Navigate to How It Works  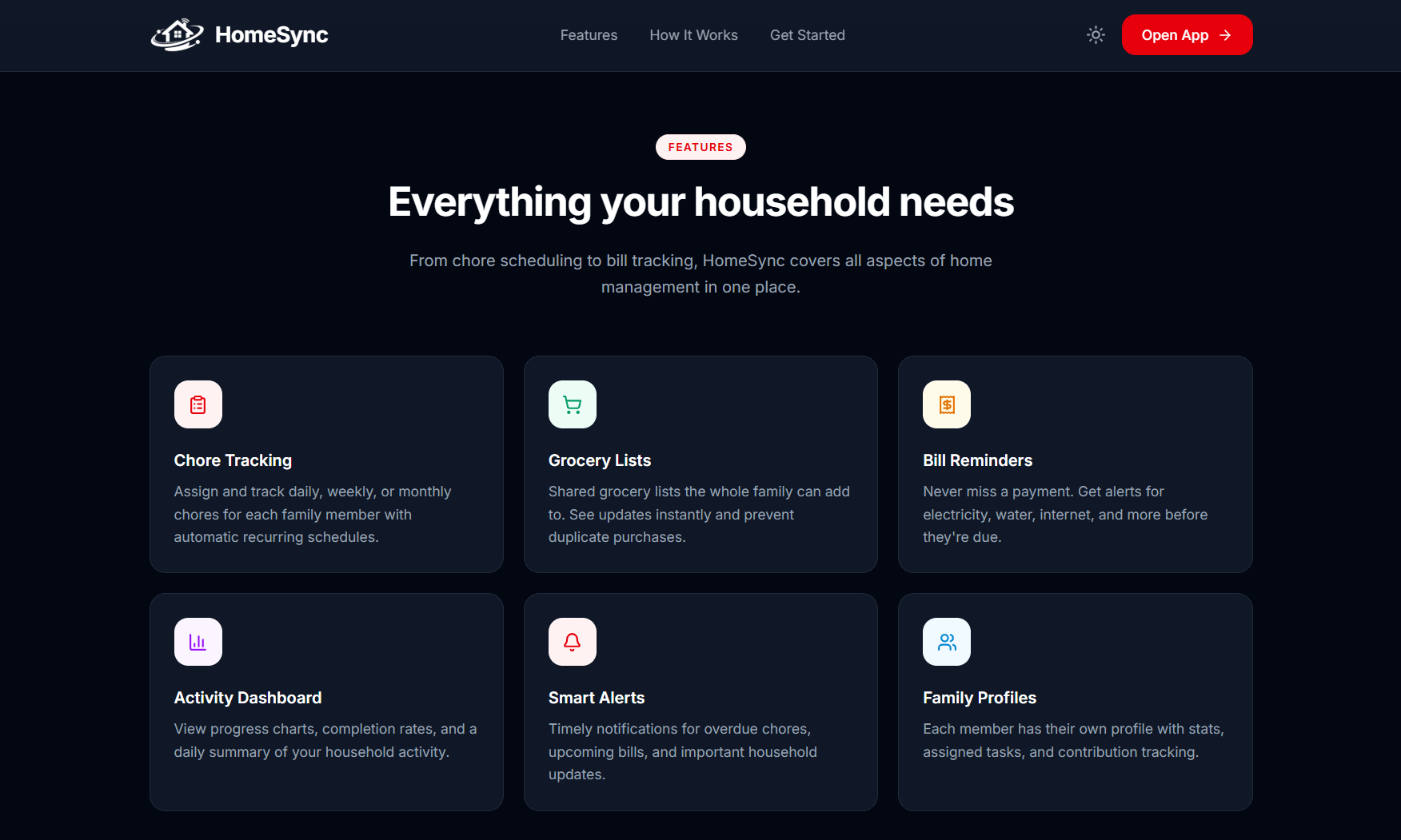pyautogui.click(x=693, y=35)
